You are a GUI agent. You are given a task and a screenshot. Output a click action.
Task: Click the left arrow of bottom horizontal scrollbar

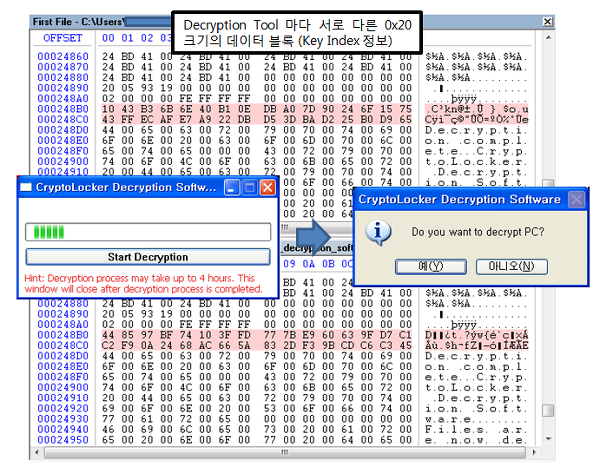[x=37, y=452]
